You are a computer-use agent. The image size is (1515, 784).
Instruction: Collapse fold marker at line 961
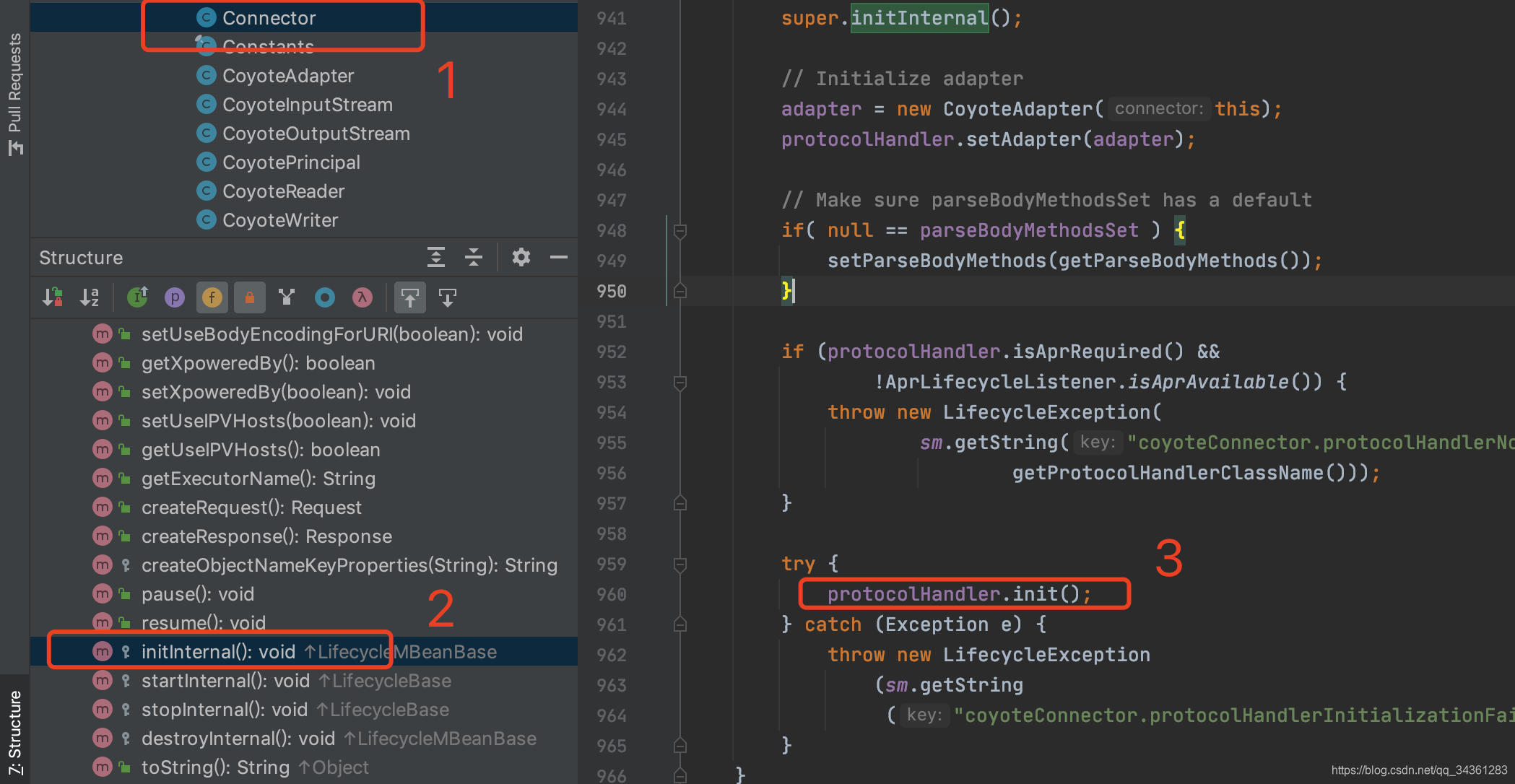click(680, 624)
